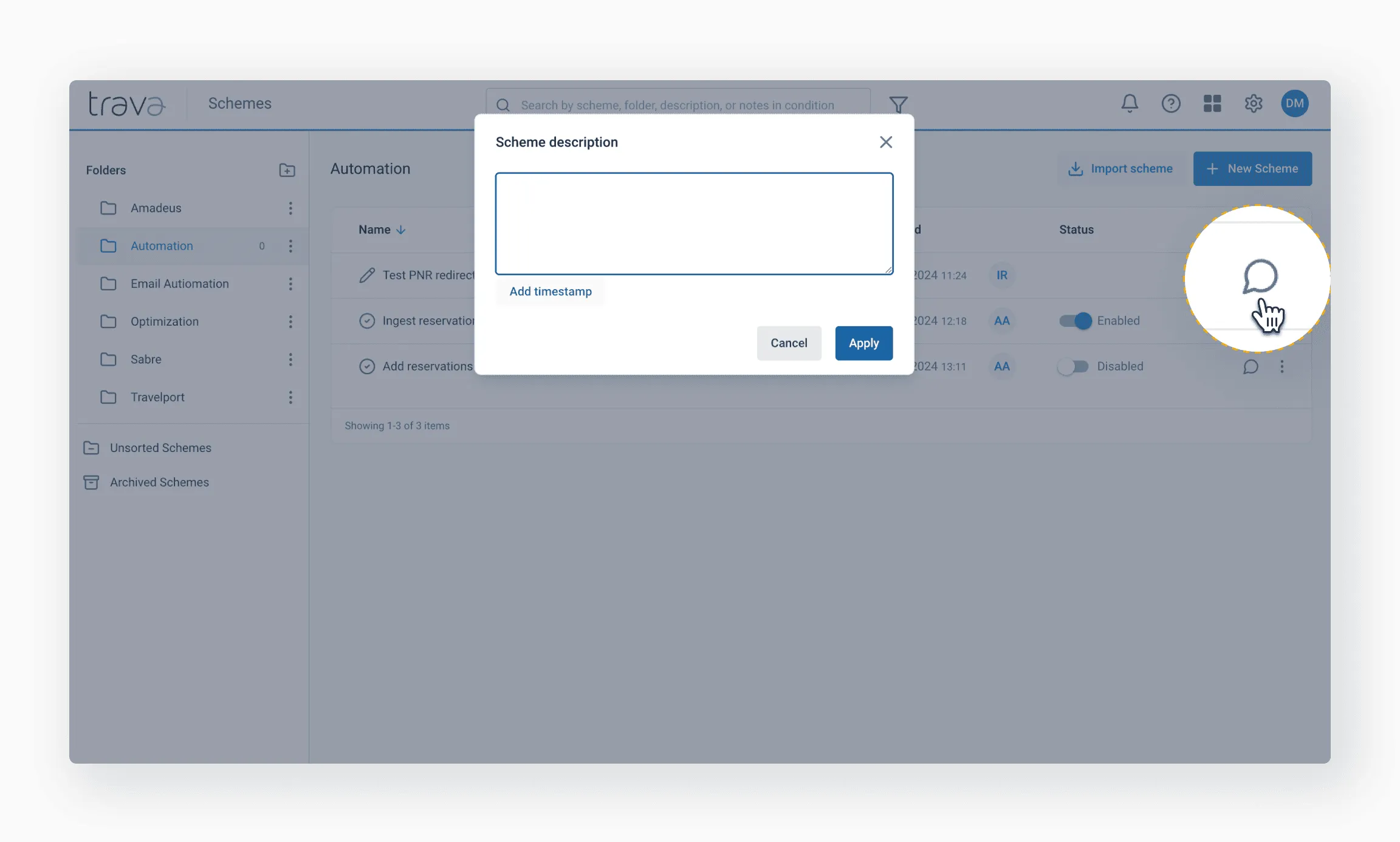Open the apps grid icon
The width and height of the screenshot is (1400, 842).
[x=1212, y=103]
